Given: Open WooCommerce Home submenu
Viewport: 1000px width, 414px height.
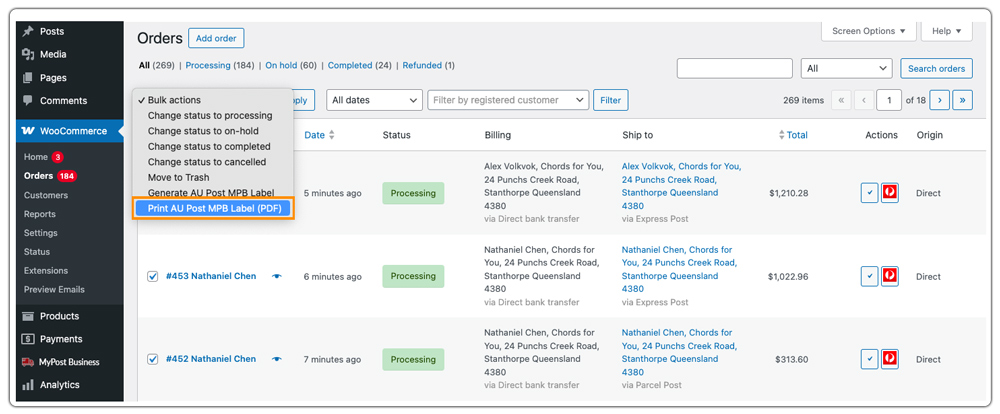Looking at the screenshot, I should click(x=36, y=157).
